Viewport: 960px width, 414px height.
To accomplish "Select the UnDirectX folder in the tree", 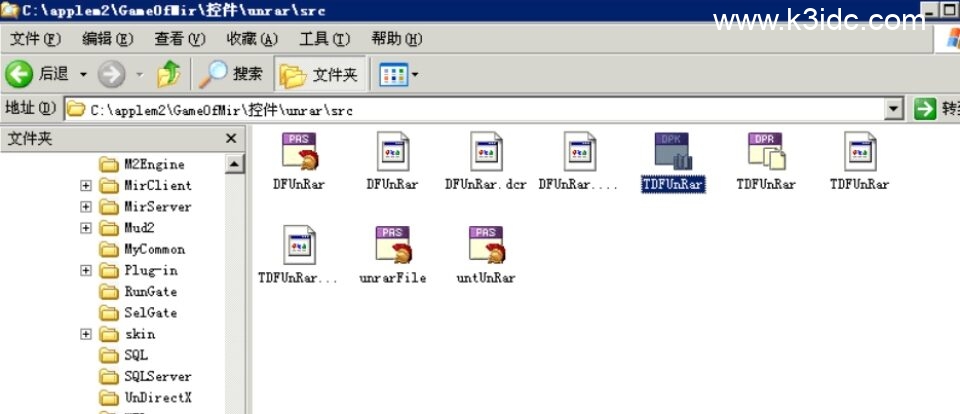I will point(146,397).
